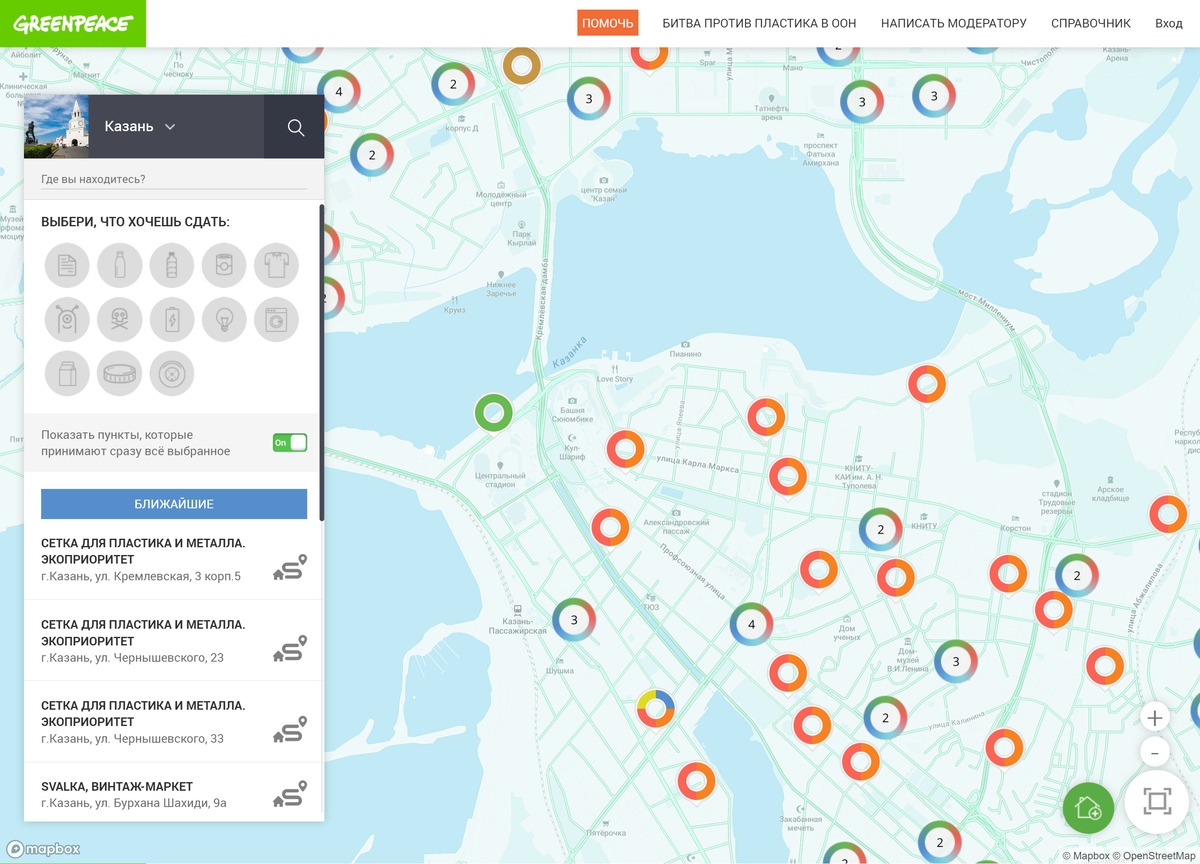The width and height of the screenshot is (1200, 864).
Task: Select the skull hazardous waste icon
Action: pos(119,320)
